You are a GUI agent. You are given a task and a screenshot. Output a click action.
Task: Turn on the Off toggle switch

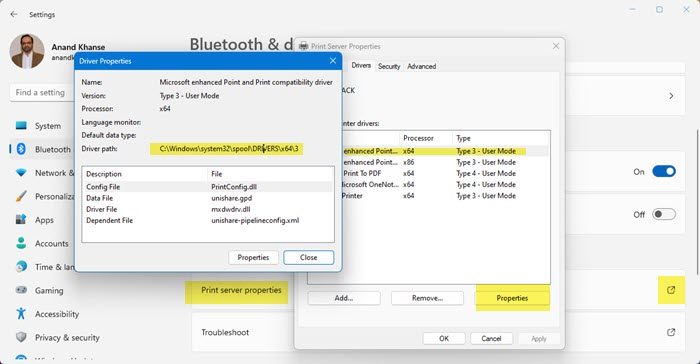pos(664,214)
